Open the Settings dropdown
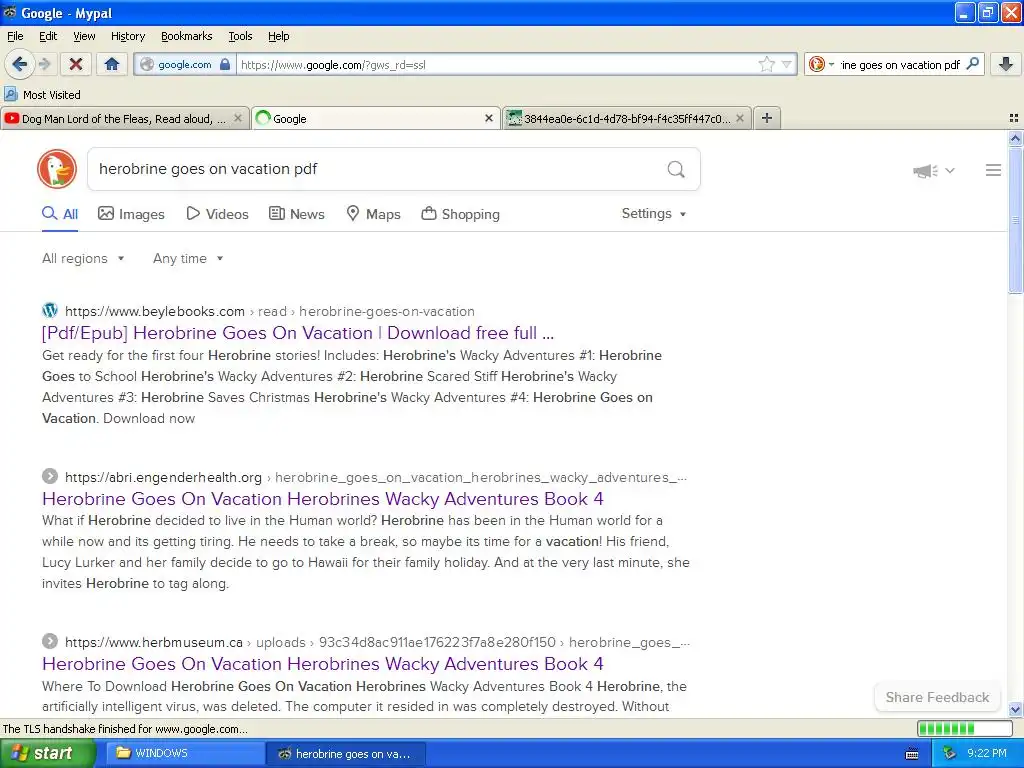The width and height of the screenshot is (1024, 768). click(654, 214)
